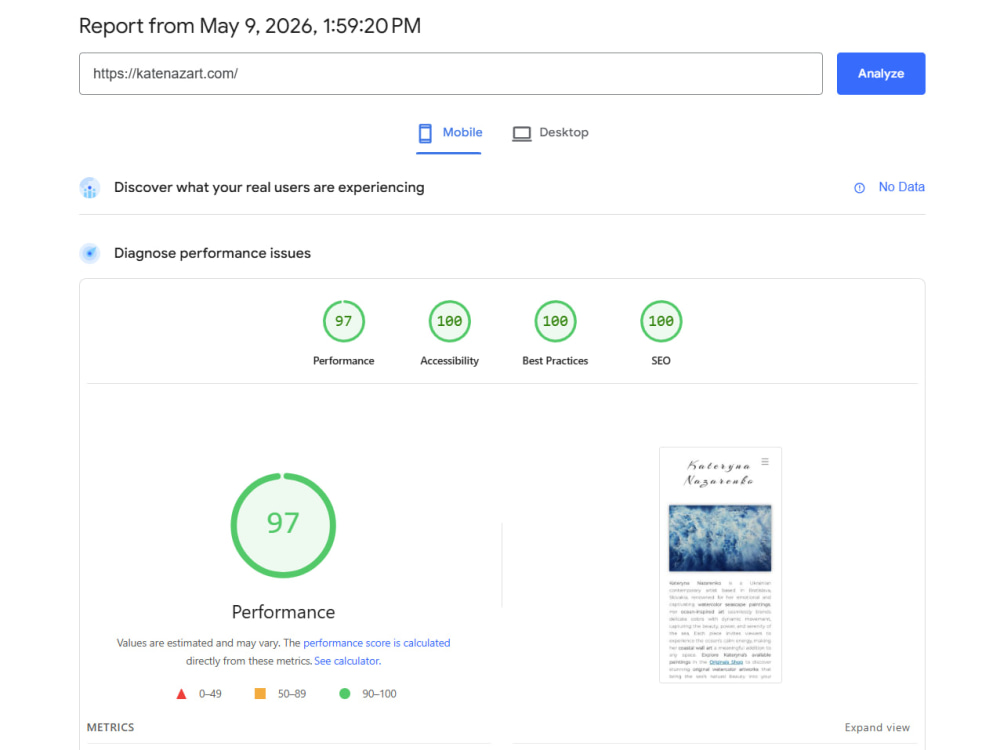Click the real users experience icon
Screen dimensions: 1000x750
point(90,188)
